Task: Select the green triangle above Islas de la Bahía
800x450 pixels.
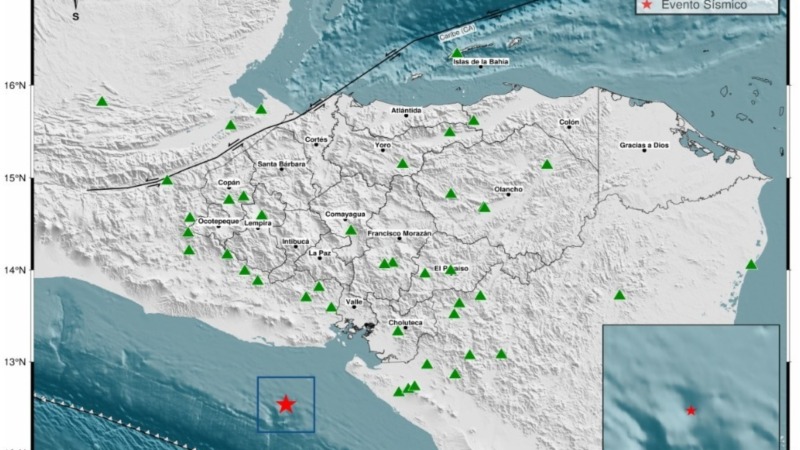Action: point(457,53)
